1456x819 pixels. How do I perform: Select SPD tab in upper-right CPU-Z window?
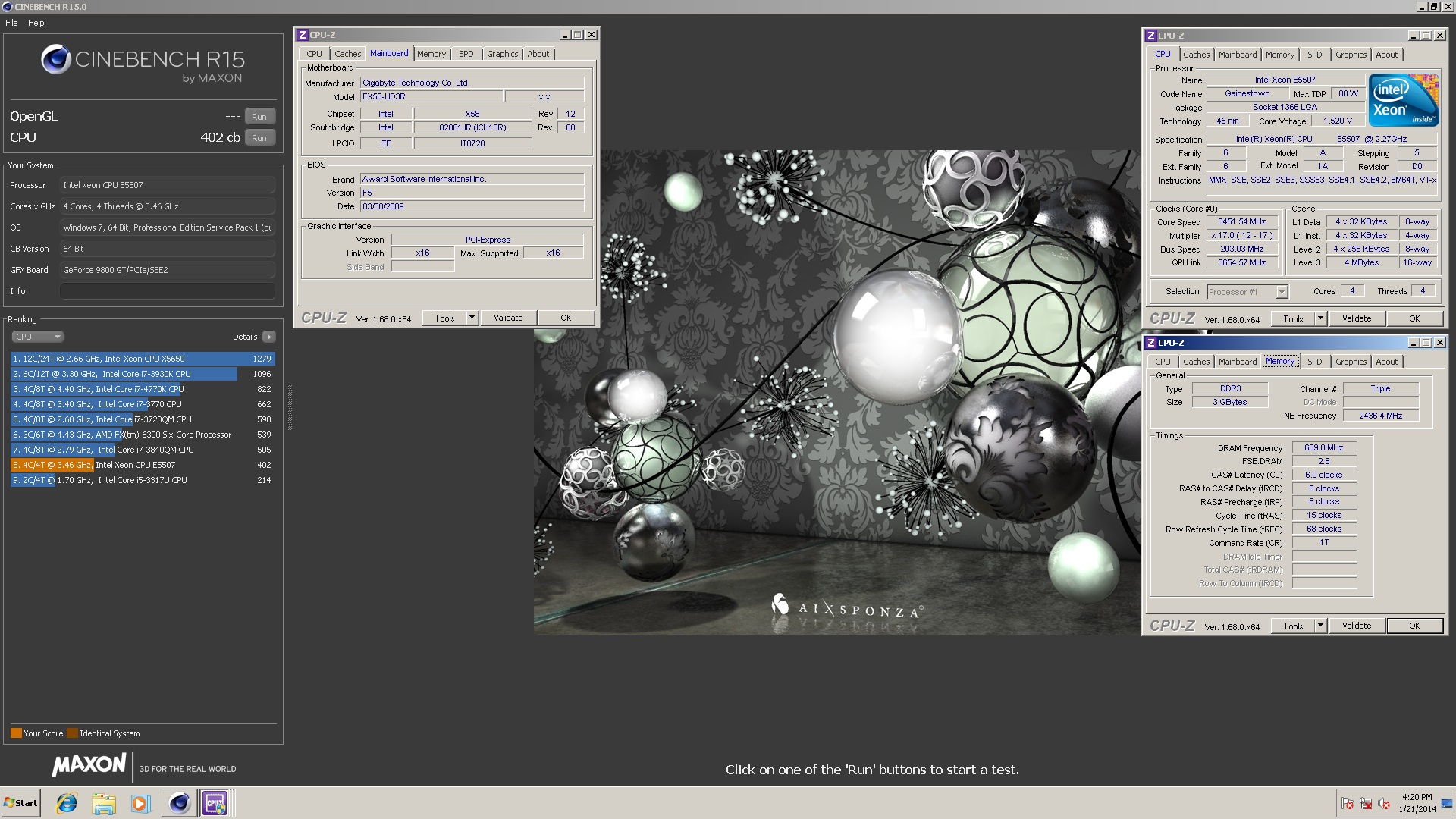(x=1314, y=55)
